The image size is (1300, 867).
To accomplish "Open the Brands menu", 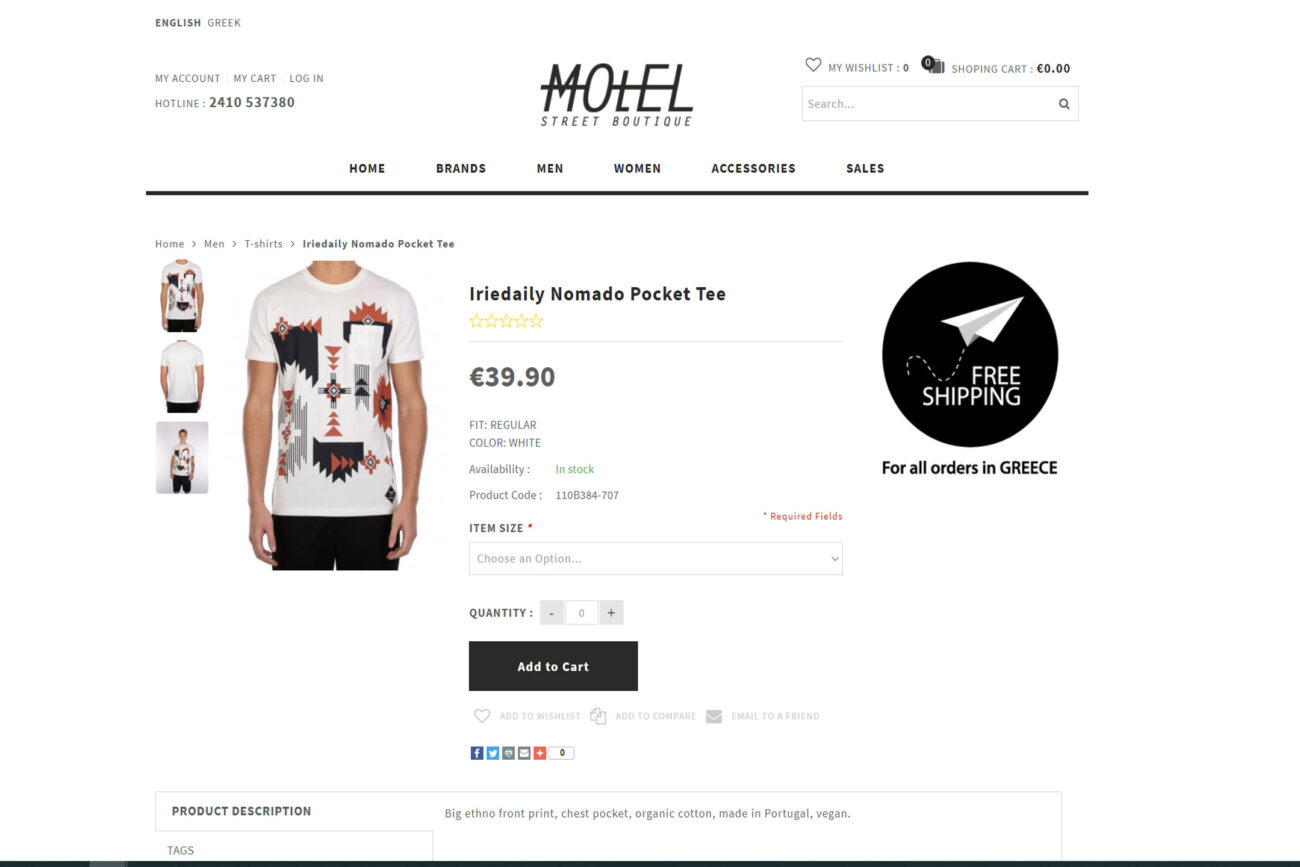I will (461, 168).
